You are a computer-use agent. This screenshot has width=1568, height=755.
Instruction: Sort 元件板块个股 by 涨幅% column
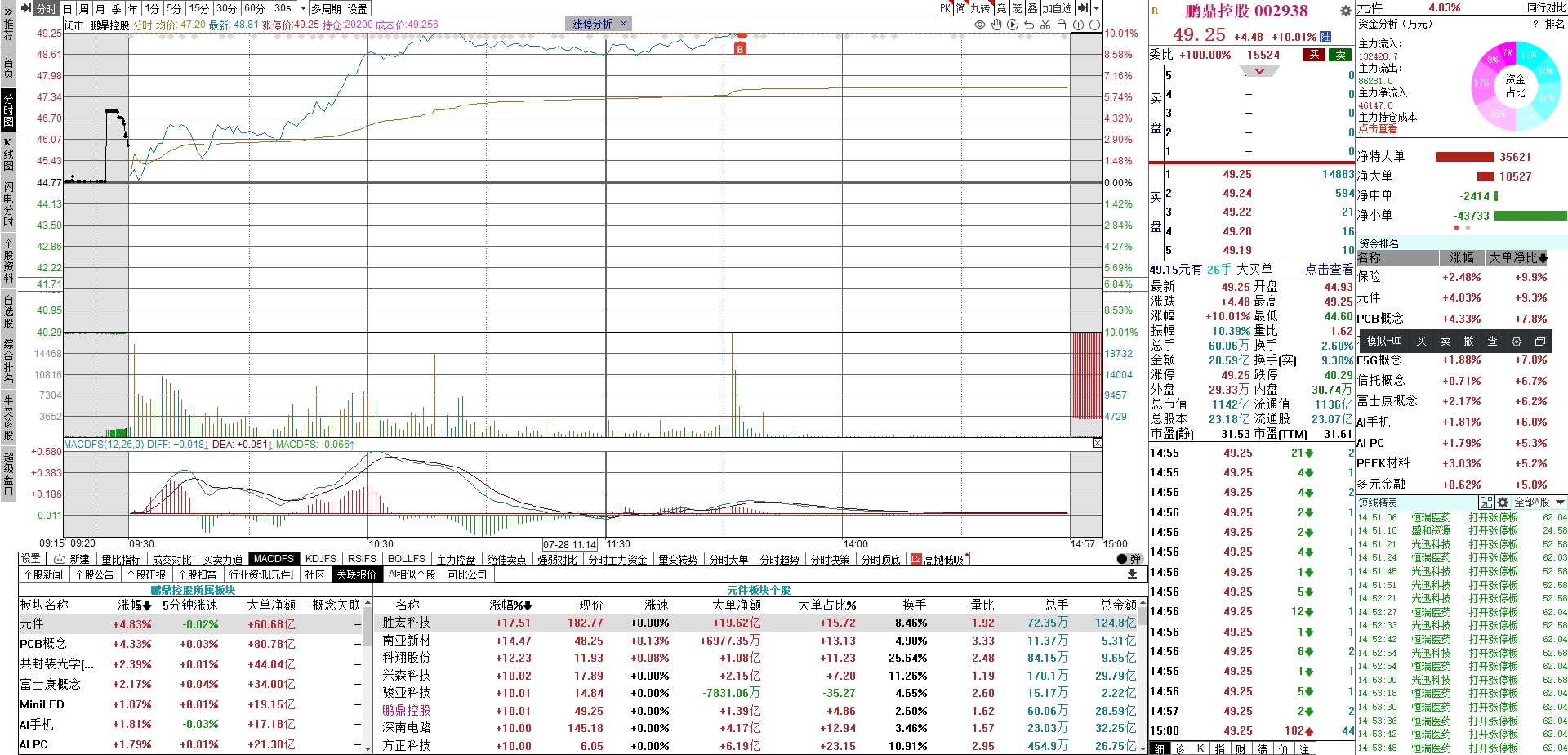tap(511, 605)
